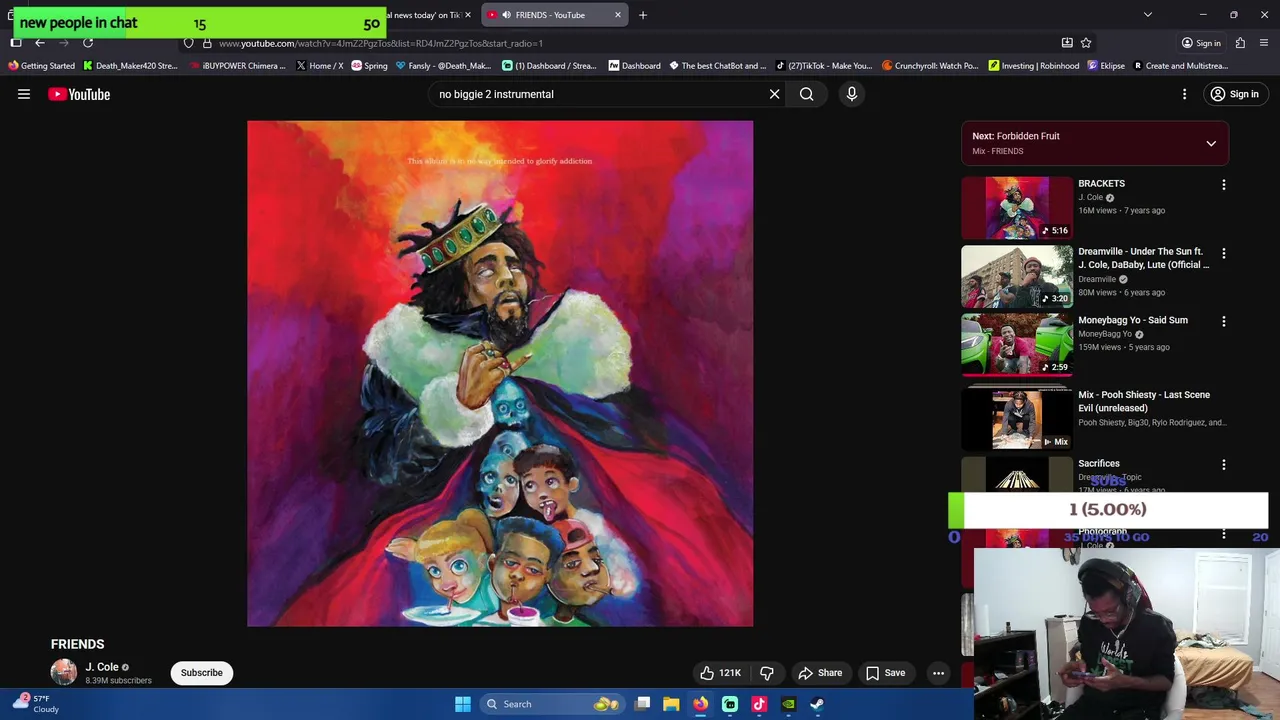Image resolution: width=1280 pixels, height=720 pixels.
Task: Click the YouTube URL address bar
Action: coord(620,43)
